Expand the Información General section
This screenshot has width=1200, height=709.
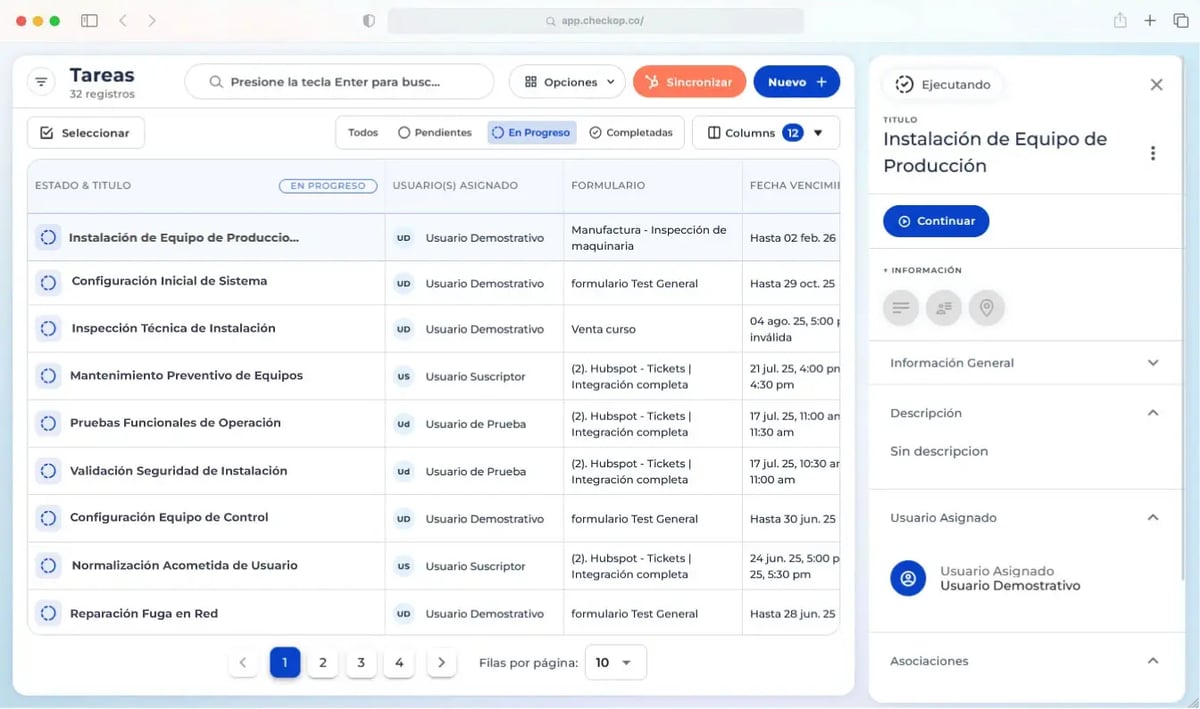pyautogui.click(x=1024, y=363)
